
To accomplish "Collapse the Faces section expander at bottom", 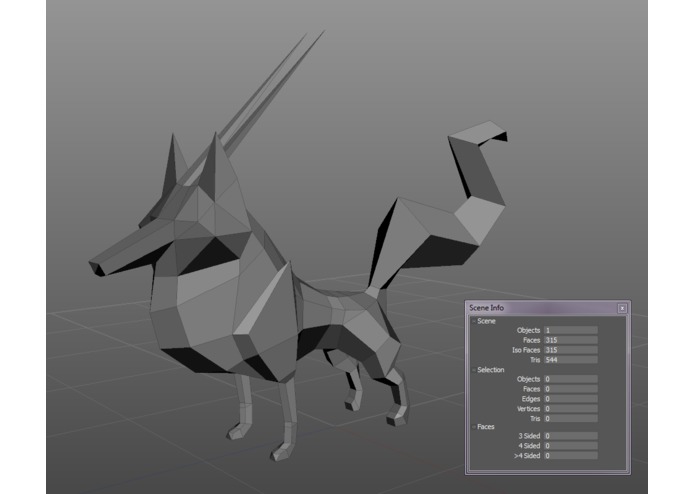I will pyautogui.click(x=473, y=427).
